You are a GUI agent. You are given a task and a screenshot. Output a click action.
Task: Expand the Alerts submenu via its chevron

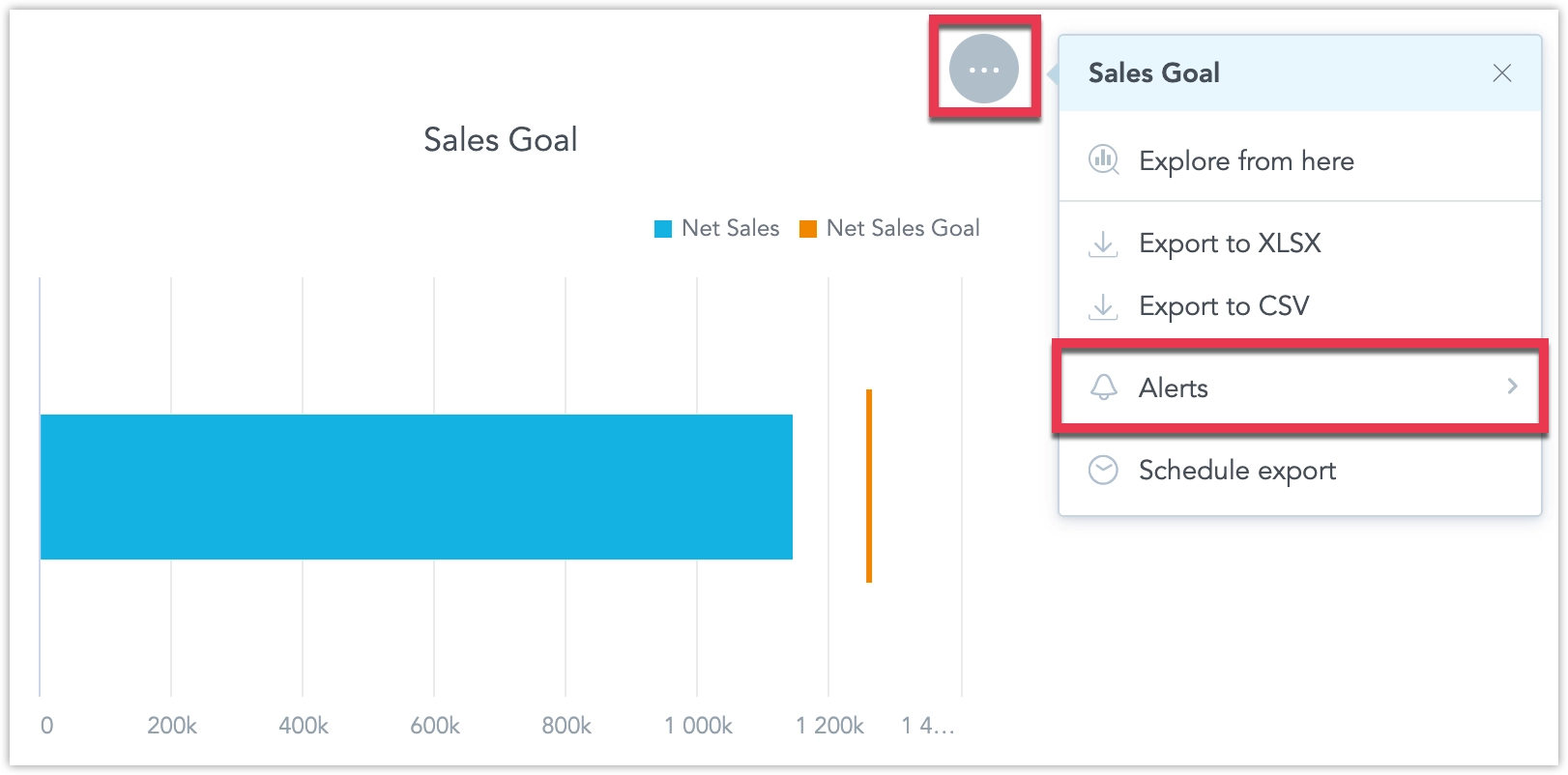[x=1512, y=387]
